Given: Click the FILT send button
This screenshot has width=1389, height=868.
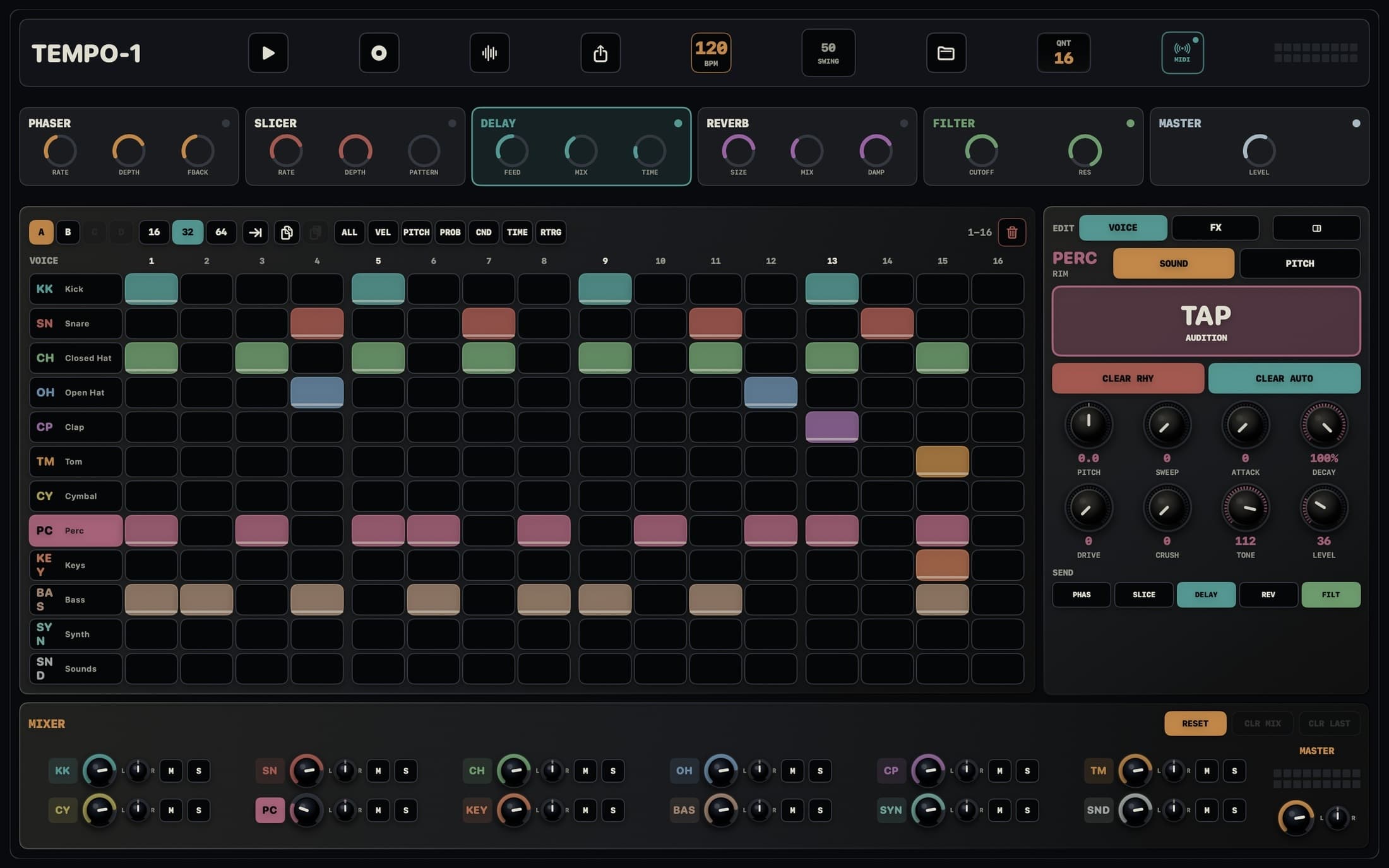Looking at the screenshot, I should [x=1331, y=595].
